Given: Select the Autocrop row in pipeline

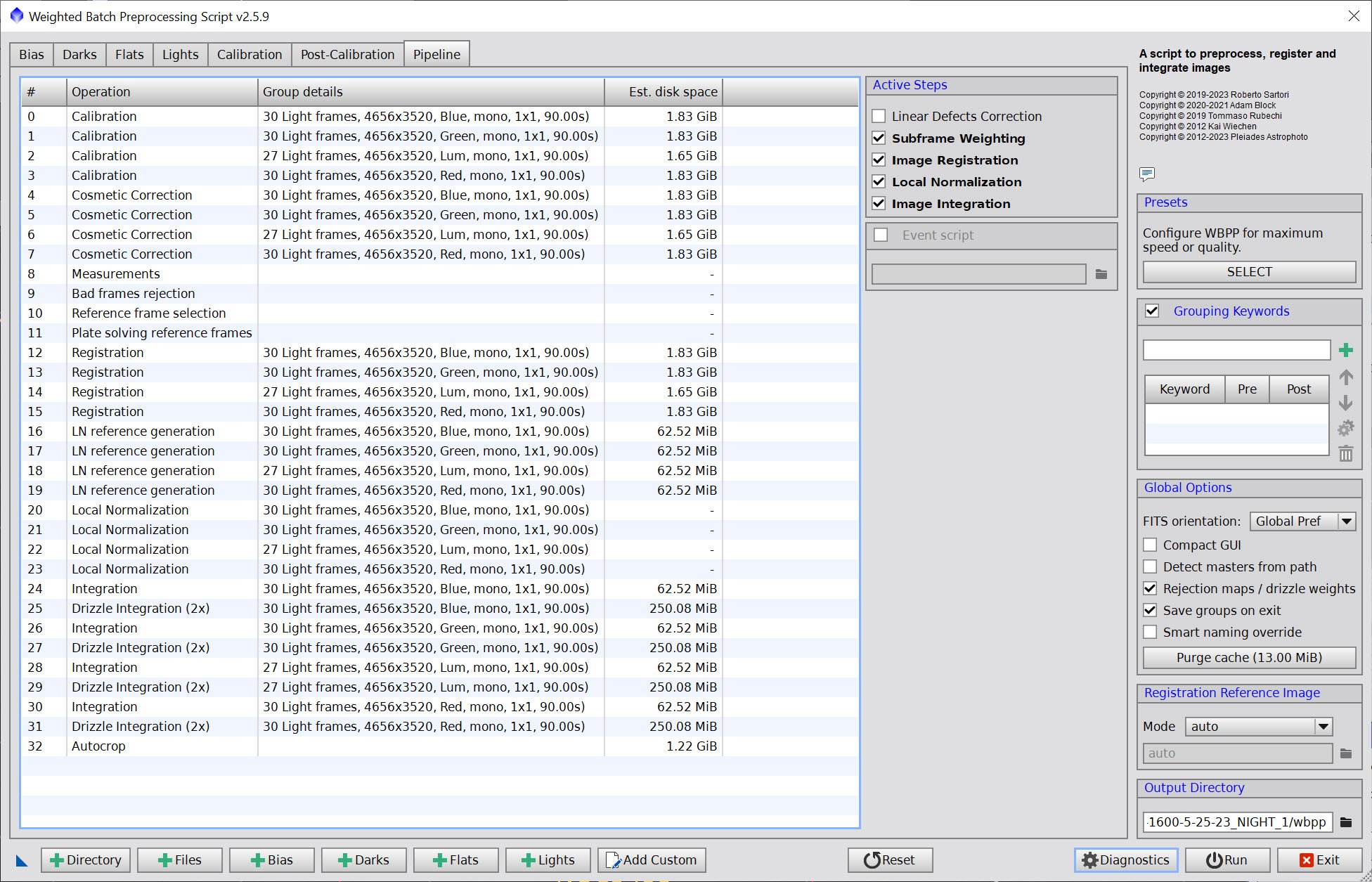Looking at the screenshot, I should [98, 746].
